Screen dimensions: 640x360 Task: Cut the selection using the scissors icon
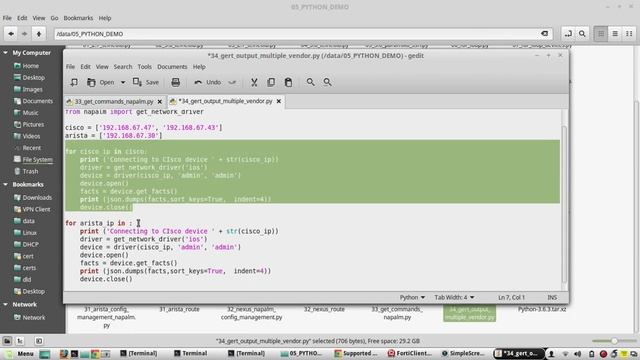pos(254,82)
